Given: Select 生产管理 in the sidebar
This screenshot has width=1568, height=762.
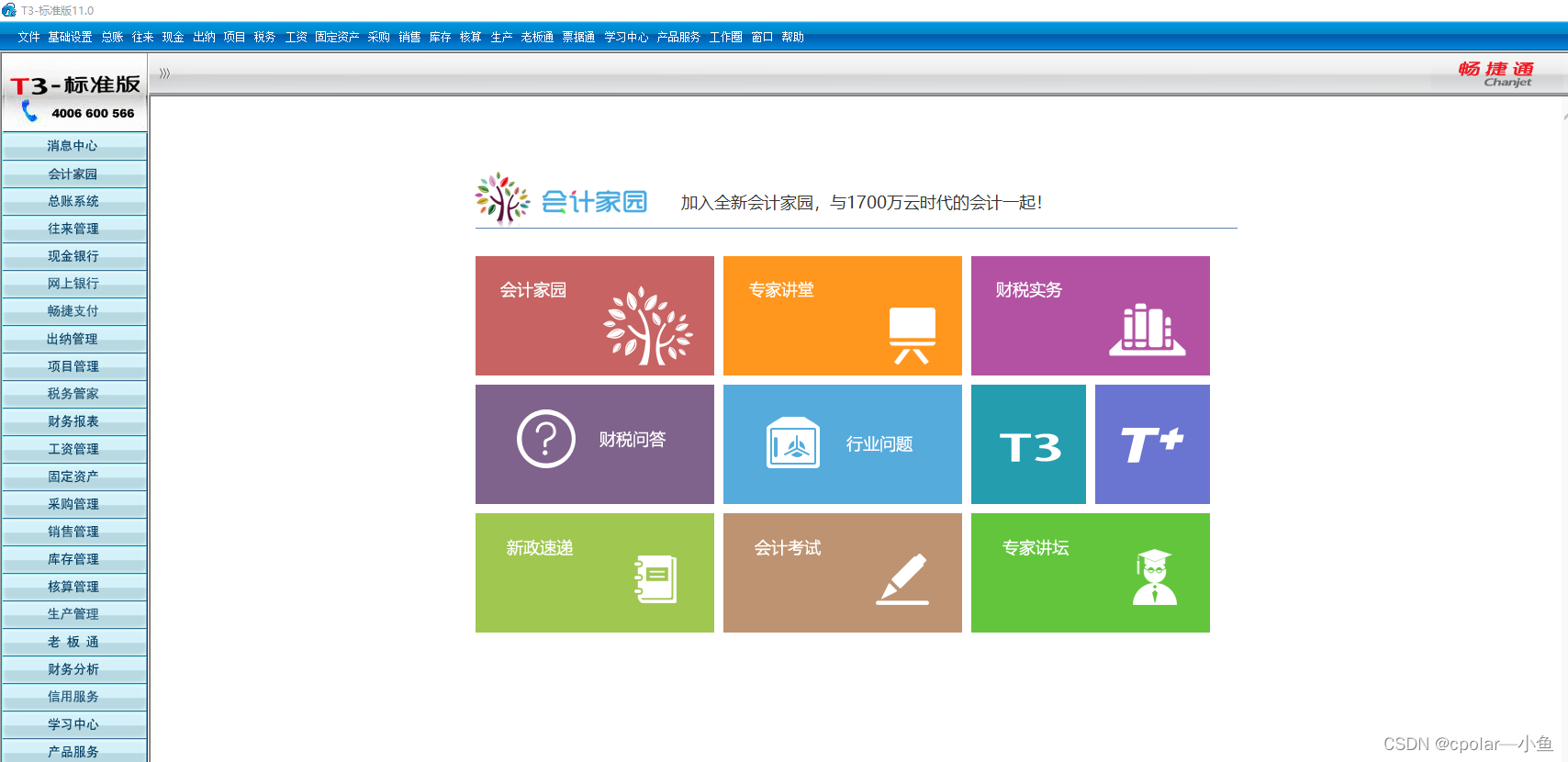Looking at the screenshot, I should tap(74, 614).
